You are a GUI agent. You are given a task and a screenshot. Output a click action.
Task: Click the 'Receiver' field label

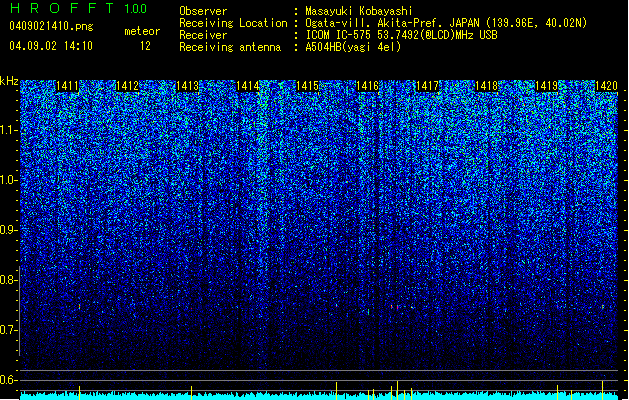pyautogui.click(x=203, y=35)
